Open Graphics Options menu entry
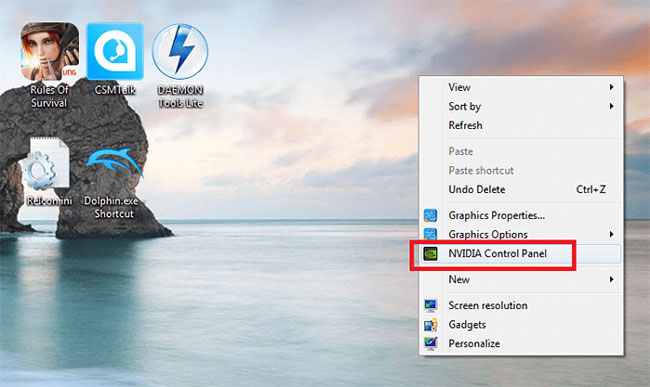 [521, 235]
